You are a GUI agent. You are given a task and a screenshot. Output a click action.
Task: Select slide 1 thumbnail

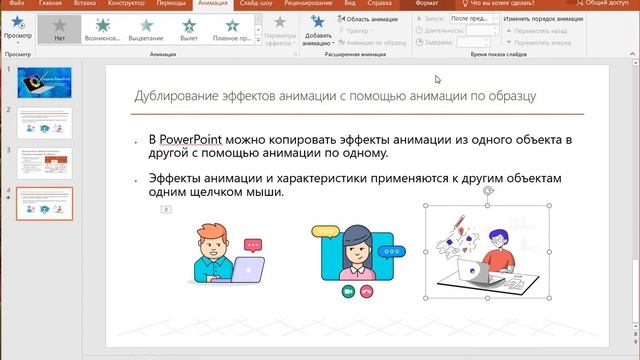click(44, 83)
